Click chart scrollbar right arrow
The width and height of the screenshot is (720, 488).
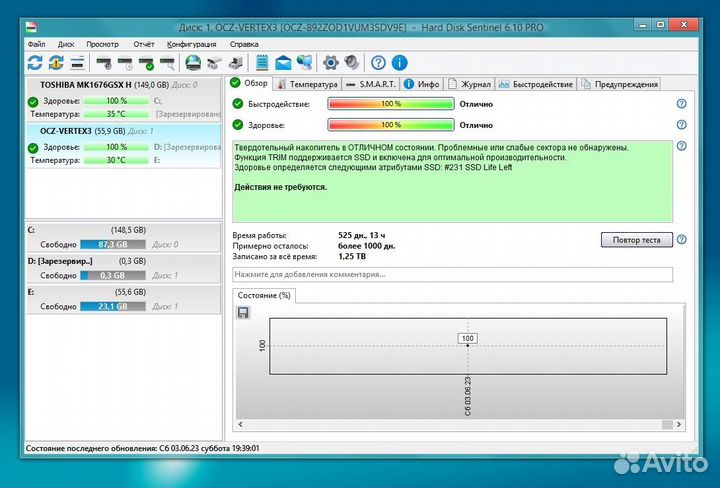point(679,425)
